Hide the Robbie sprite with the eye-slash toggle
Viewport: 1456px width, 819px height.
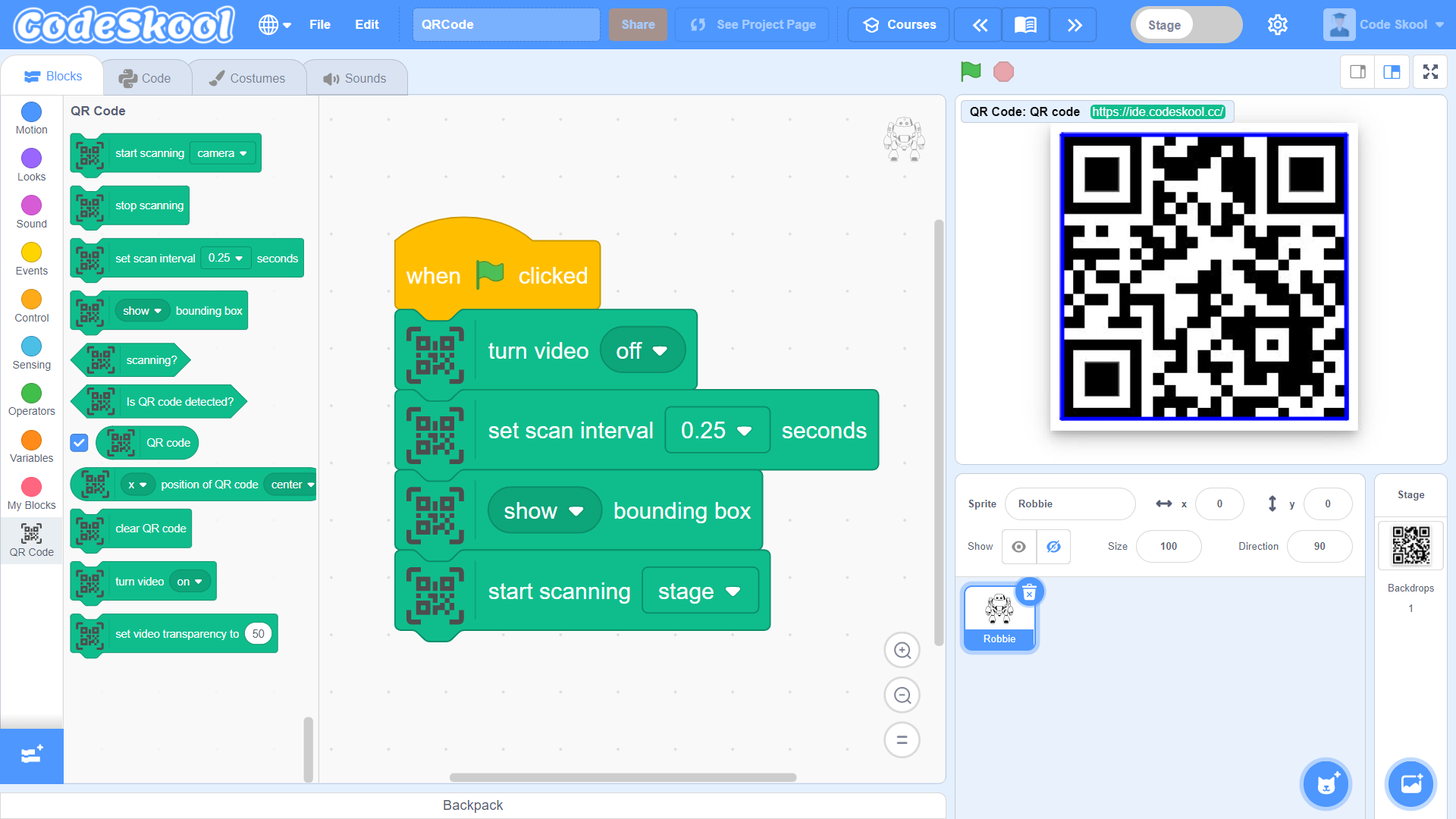(1053, 546)
